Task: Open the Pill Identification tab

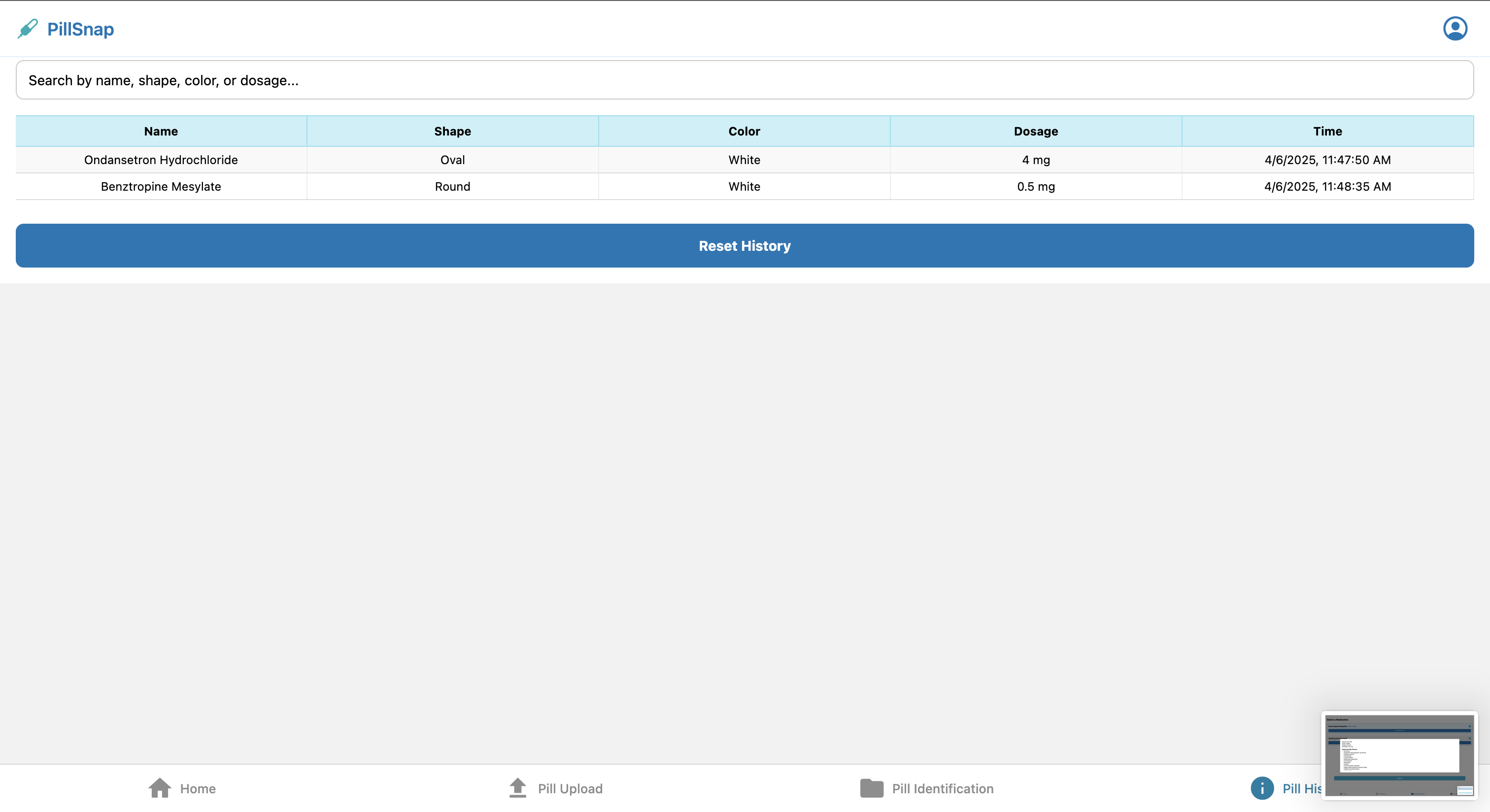Action: click(x=942, y=788)
